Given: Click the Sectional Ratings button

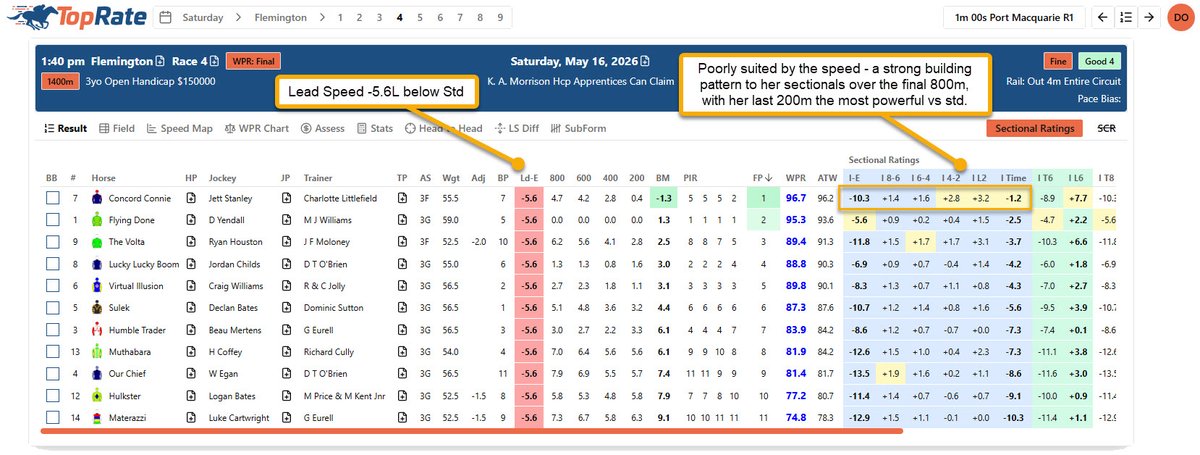Looking at the screenshot, I should tap(1035, 128).
